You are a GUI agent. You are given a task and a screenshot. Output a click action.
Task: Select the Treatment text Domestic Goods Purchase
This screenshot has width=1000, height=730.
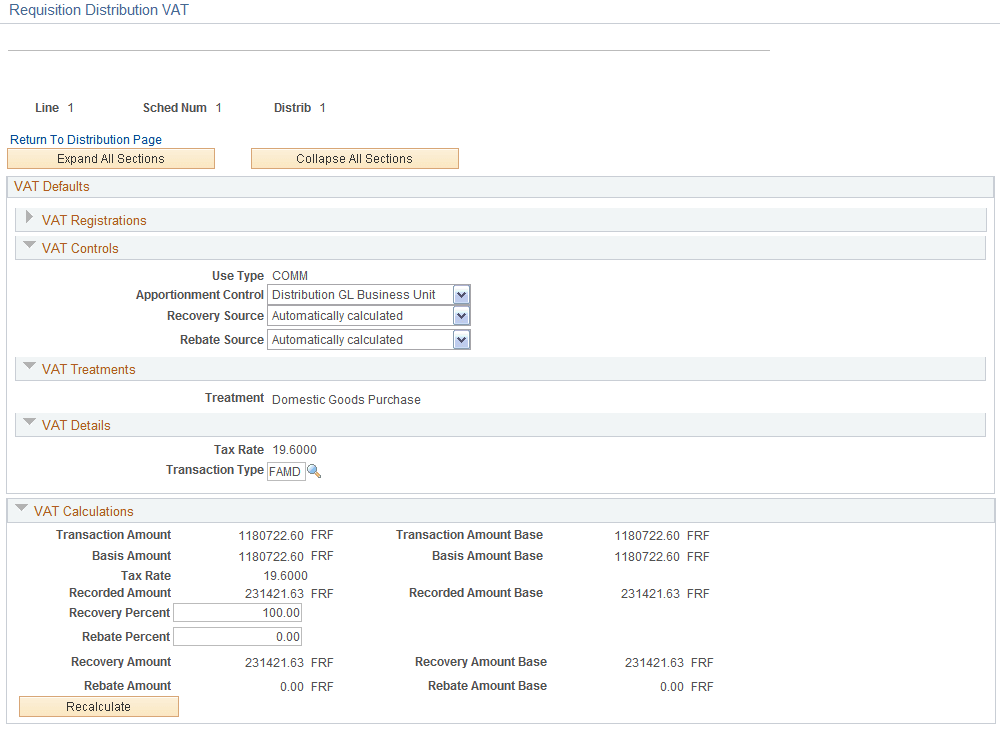click(x=346, y=400)
